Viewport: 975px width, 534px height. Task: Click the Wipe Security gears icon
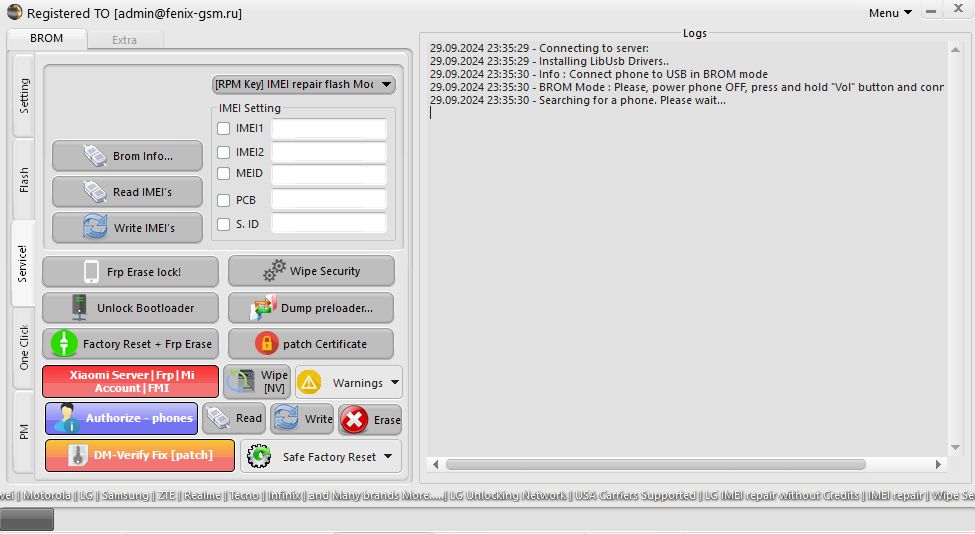click(x=274, y=271)
